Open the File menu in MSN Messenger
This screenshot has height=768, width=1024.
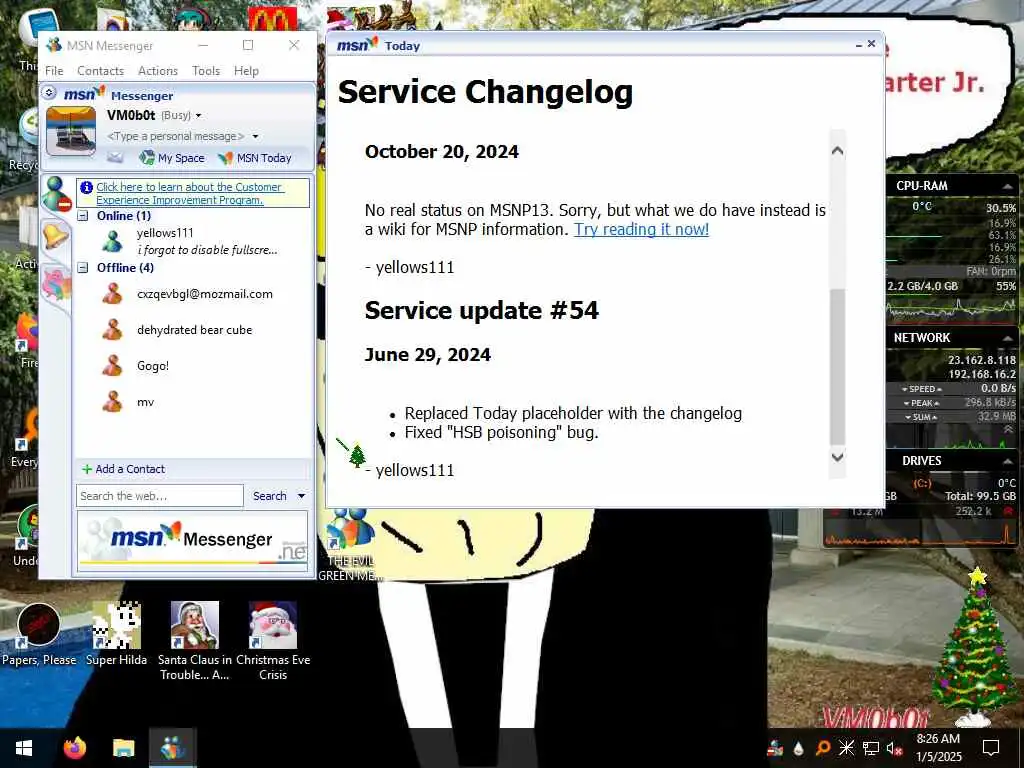pos(54,71)
